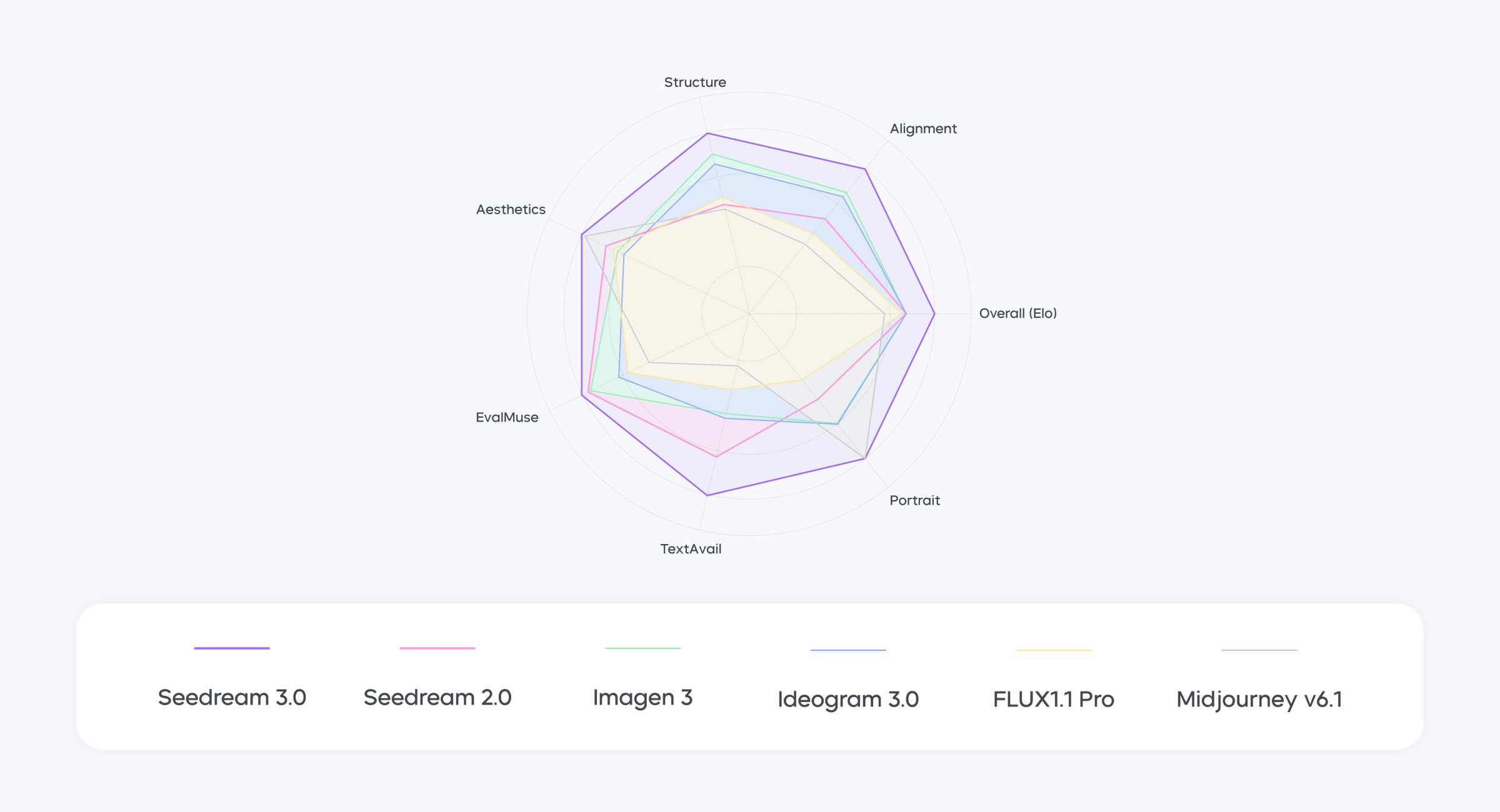Click the Alignment axis label
Screen dimensions: 1500x812
click(923, 129)
